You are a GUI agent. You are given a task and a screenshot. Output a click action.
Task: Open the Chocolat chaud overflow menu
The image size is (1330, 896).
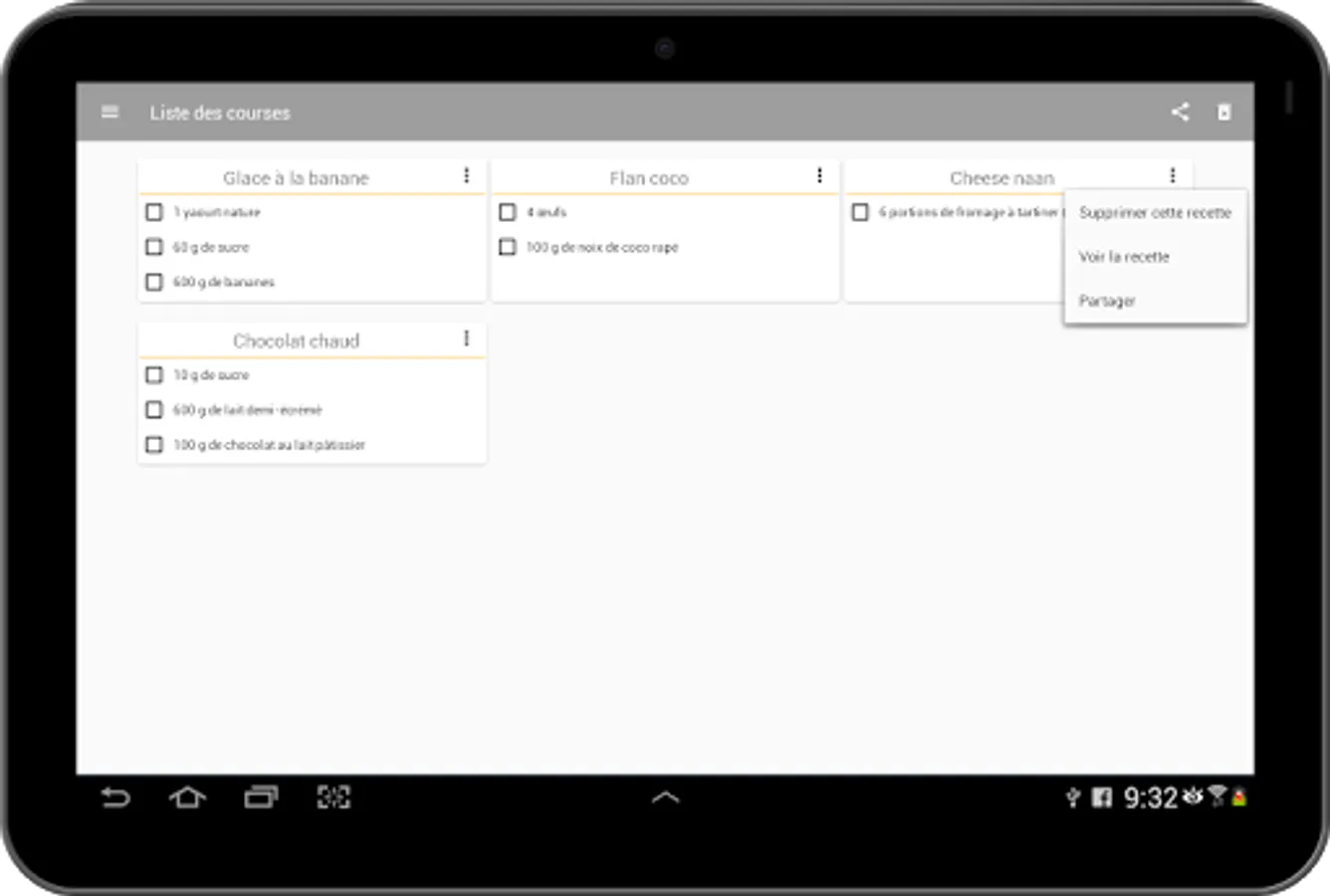(x=466, y=339)
